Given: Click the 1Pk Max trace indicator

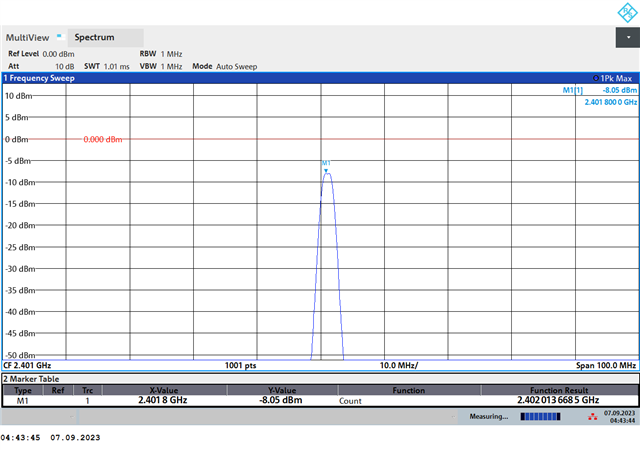Looking at the screenshot, I should 612,78.
